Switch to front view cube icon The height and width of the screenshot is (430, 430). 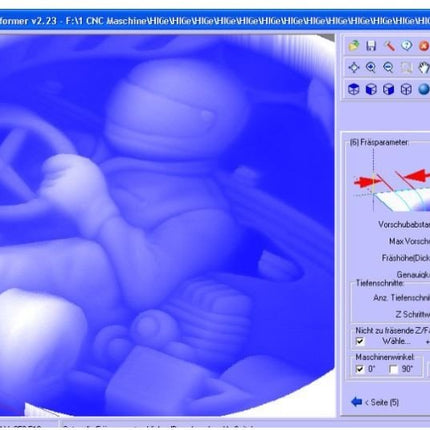click(x=371, y=89)
